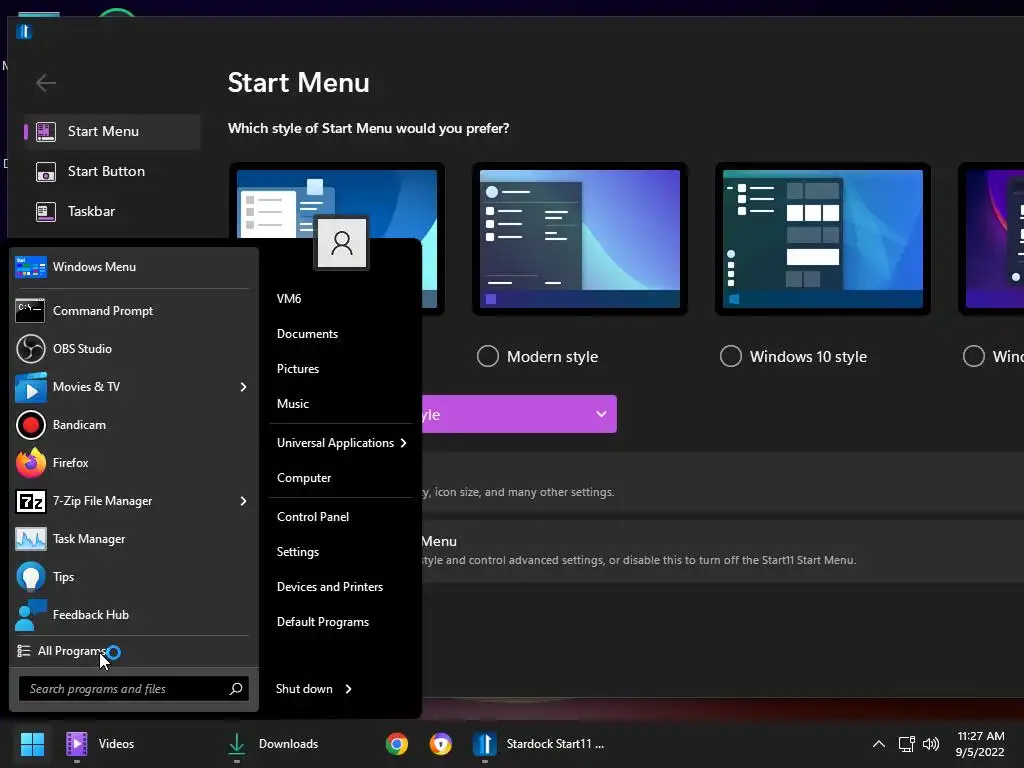
Task: Click the Modern style preview thumbnail
Action: [x=579, y=239]
